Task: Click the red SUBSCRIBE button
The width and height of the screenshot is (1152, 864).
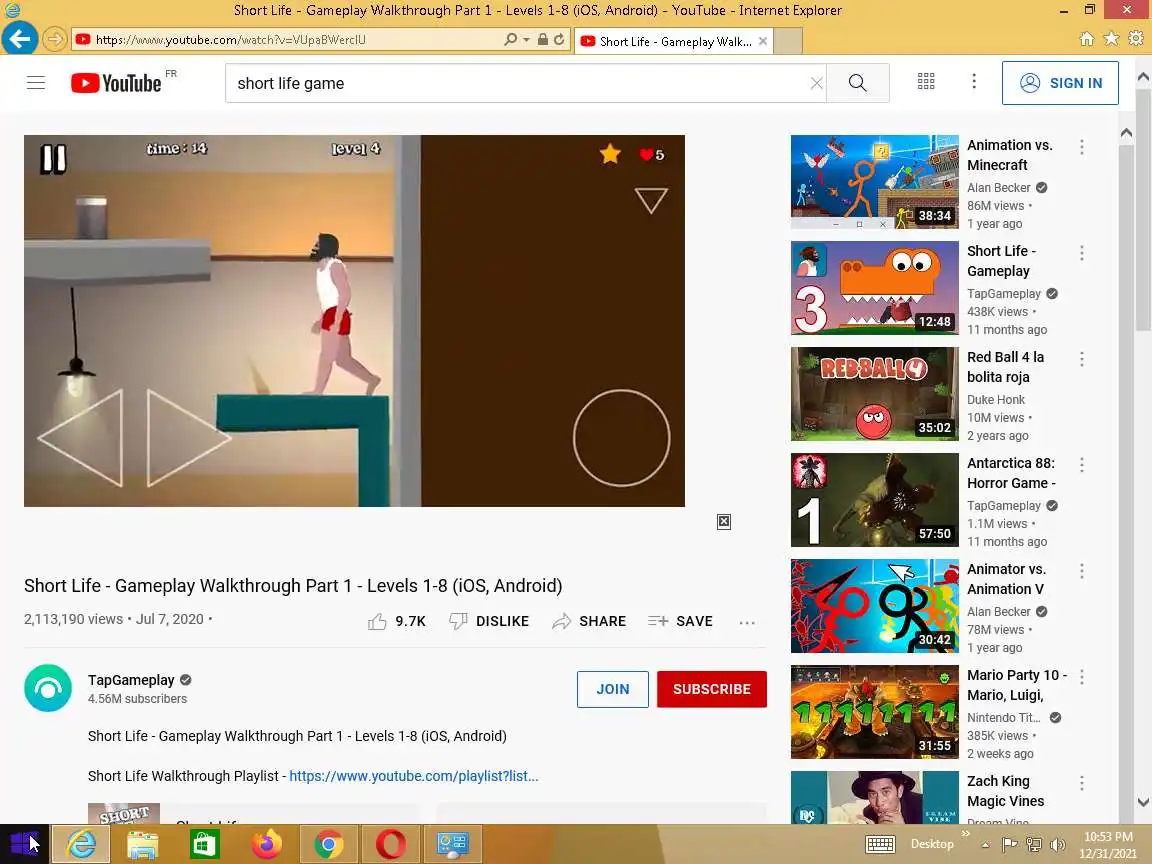Action: coord(712,689)
